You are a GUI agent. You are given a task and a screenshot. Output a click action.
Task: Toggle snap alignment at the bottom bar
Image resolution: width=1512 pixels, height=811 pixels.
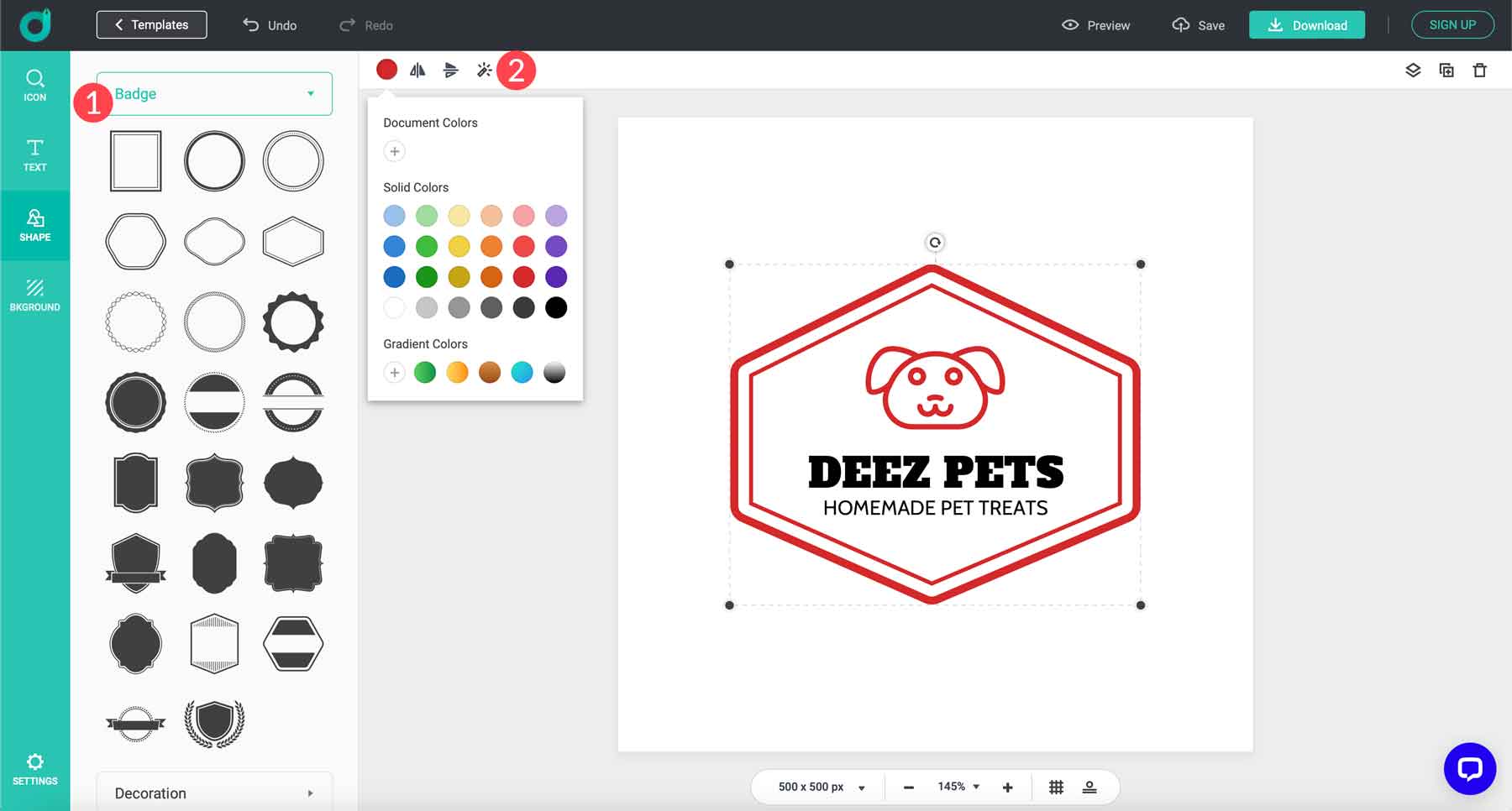click(x=1089, y=787)
